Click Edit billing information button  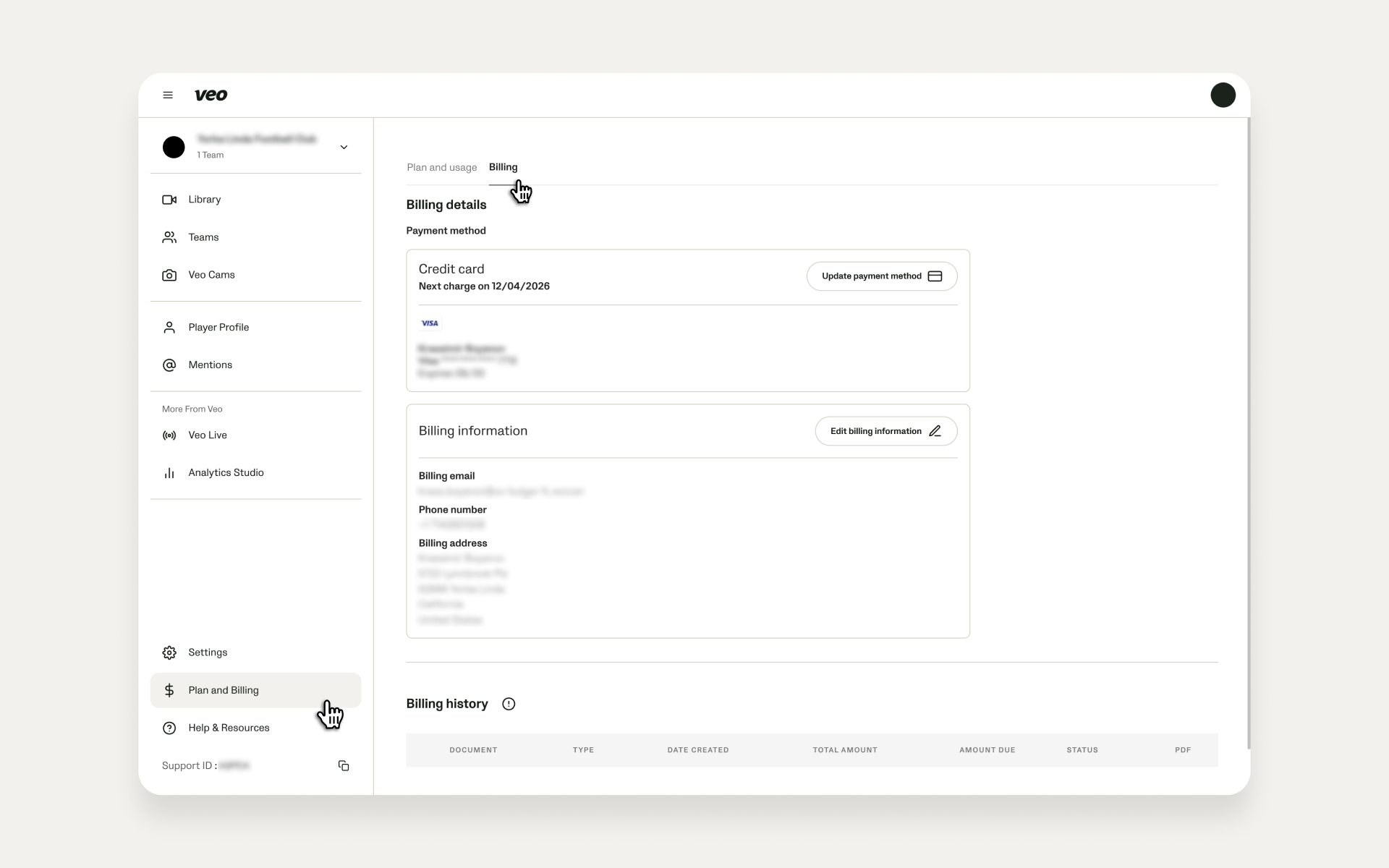pyautogui.click(x=885, y=431)
